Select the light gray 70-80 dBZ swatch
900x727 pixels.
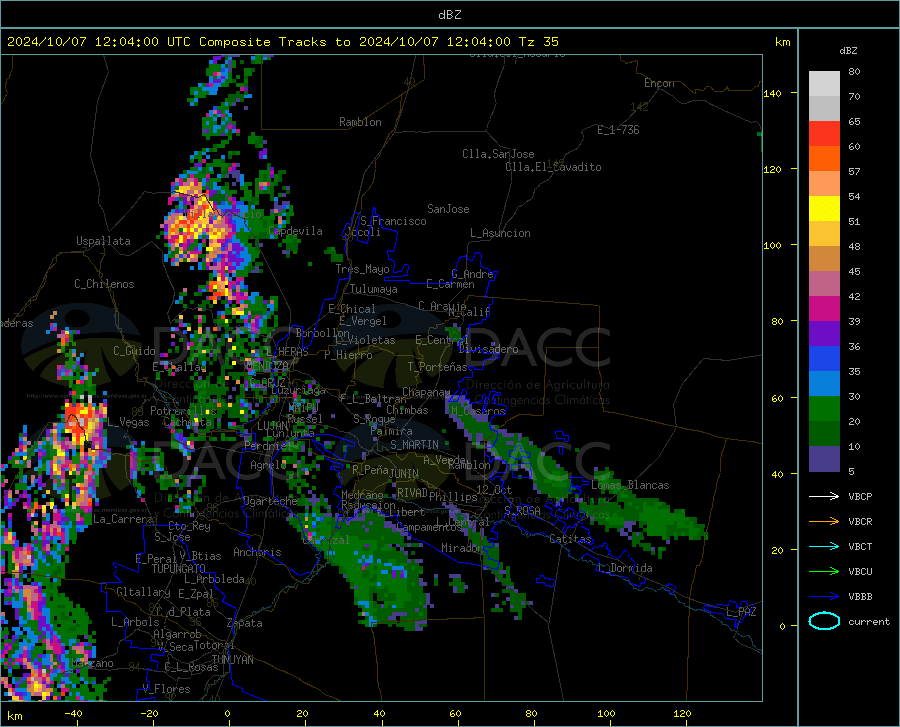point(824,84)
